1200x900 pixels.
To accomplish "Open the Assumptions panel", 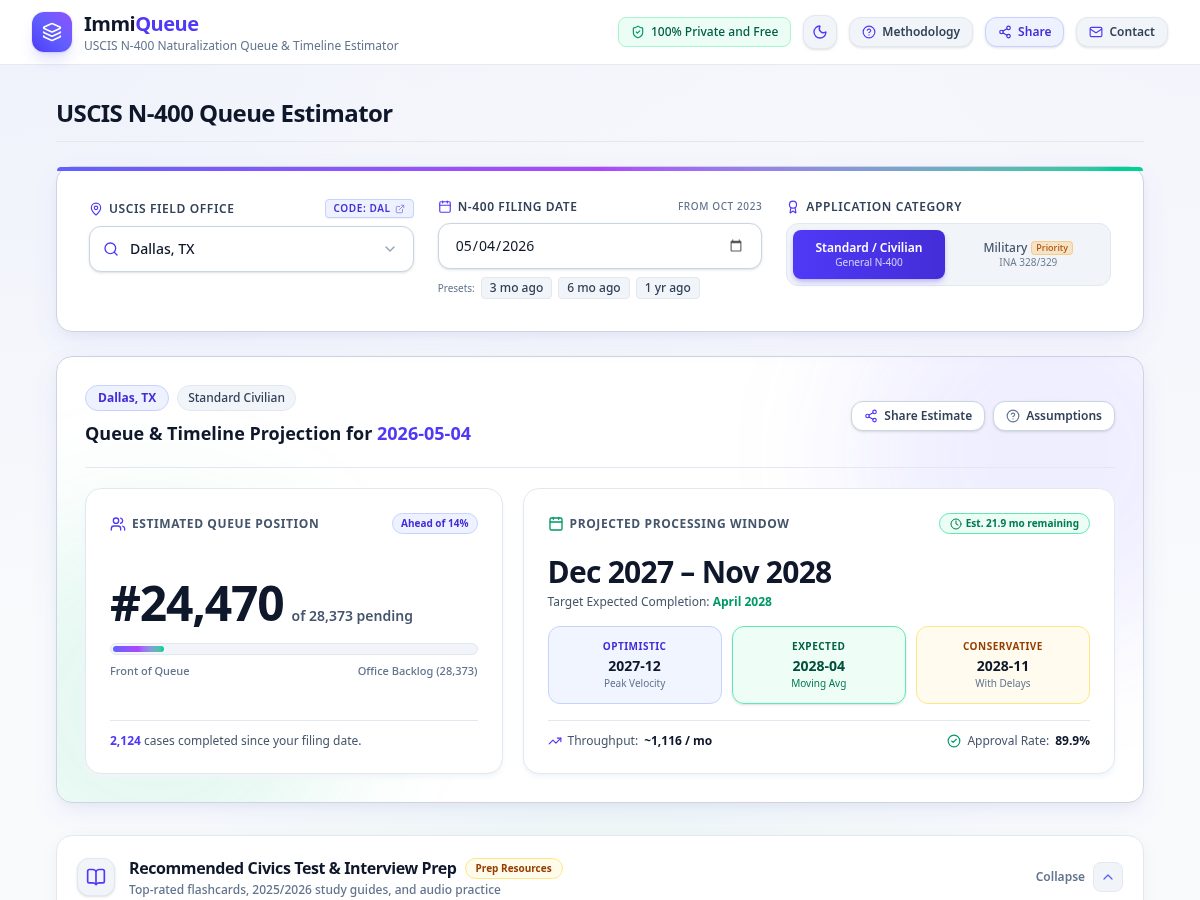I will click(1053, 416).
